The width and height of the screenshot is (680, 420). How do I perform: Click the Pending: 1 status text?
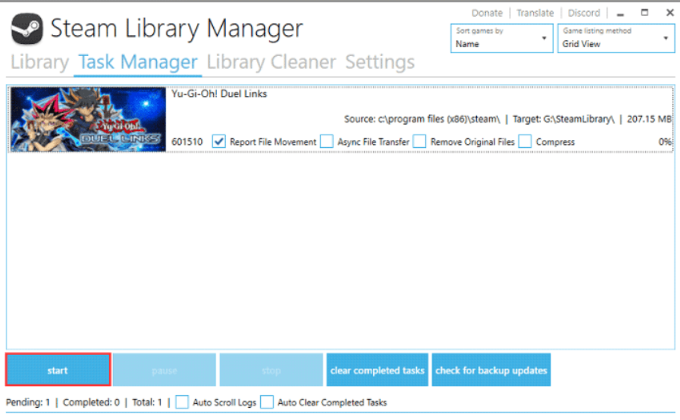pyautogui.click(x=28, y=402)
